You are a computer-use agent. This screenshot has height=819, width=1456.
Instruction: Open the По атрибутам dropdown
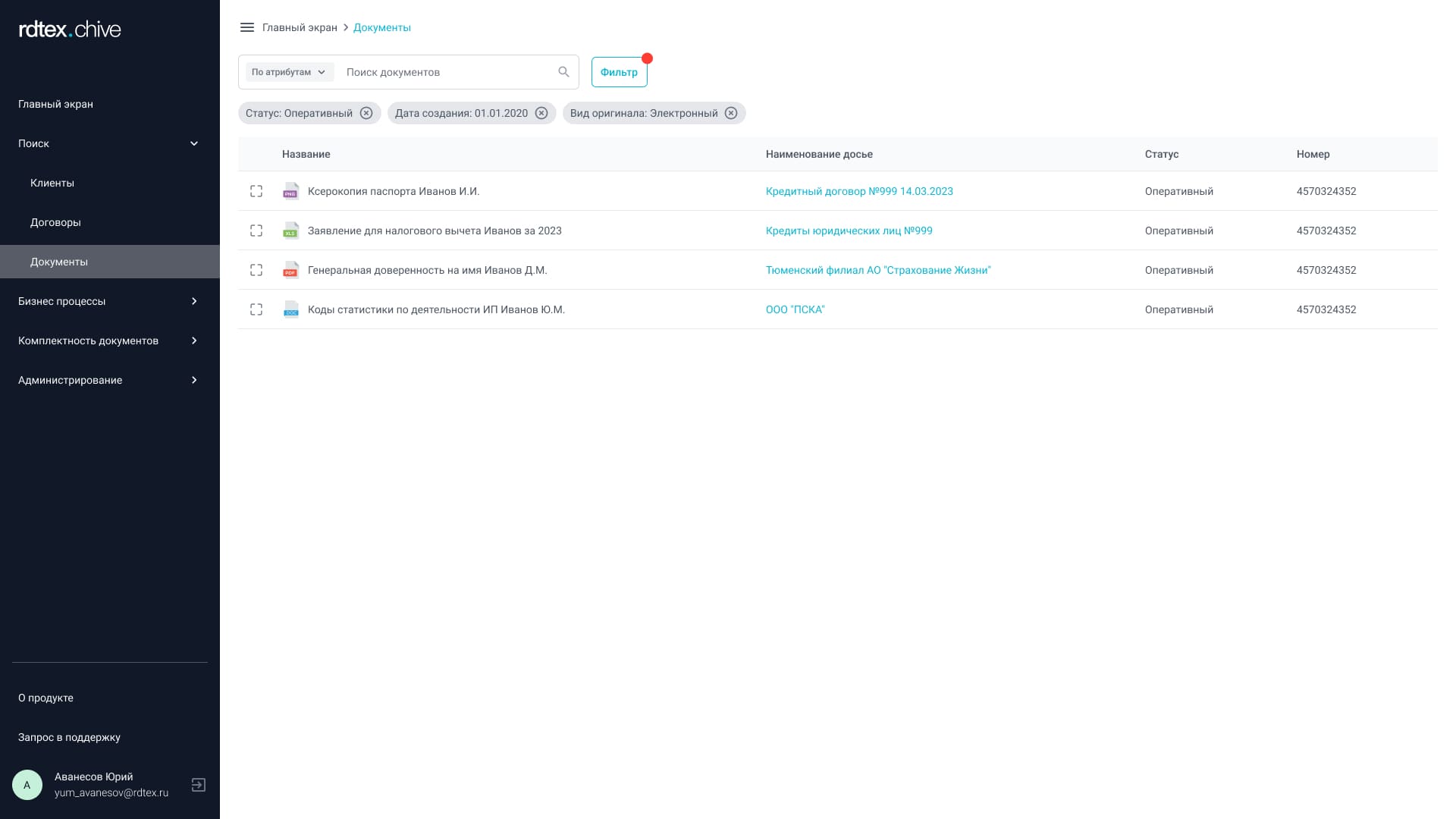pyautogui.click(x=289, y=72)
